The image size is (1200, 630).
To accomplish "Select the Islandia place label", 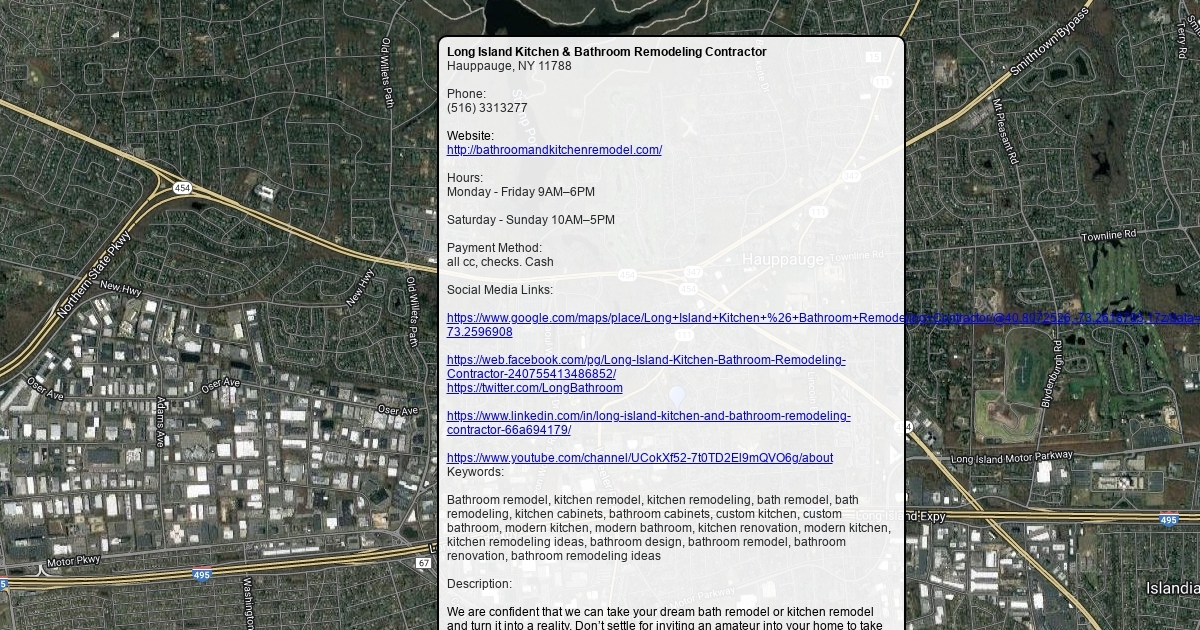I will pos(1170,588).
